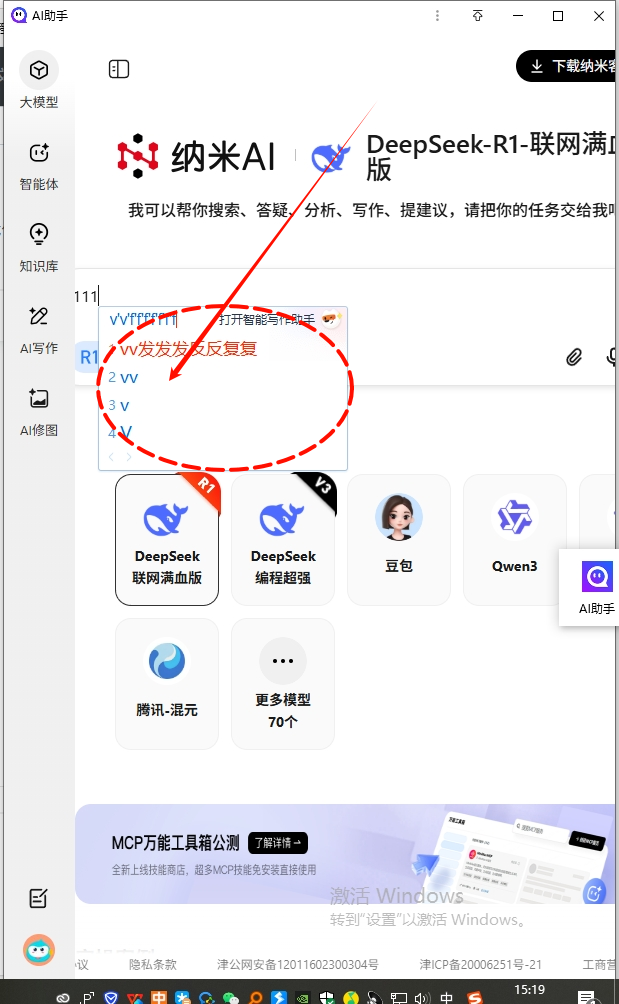Click the emoji face icon in the IME popup
Screen dimensions: 619x1004
(331, 318)
